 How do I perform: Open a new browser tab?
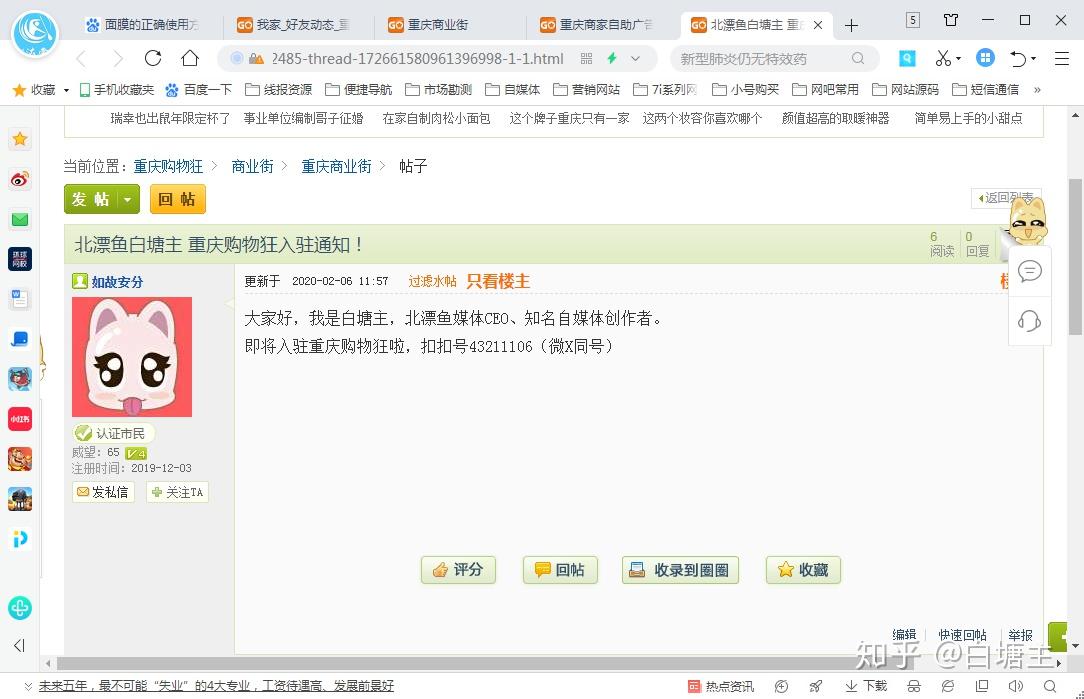point(851,26)
